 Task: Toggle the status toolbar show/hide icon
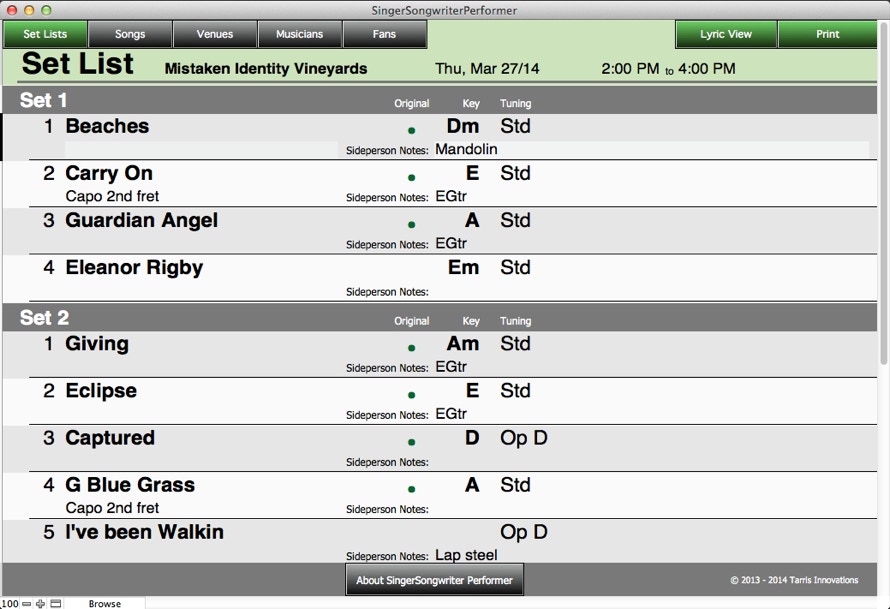[56, 604]
